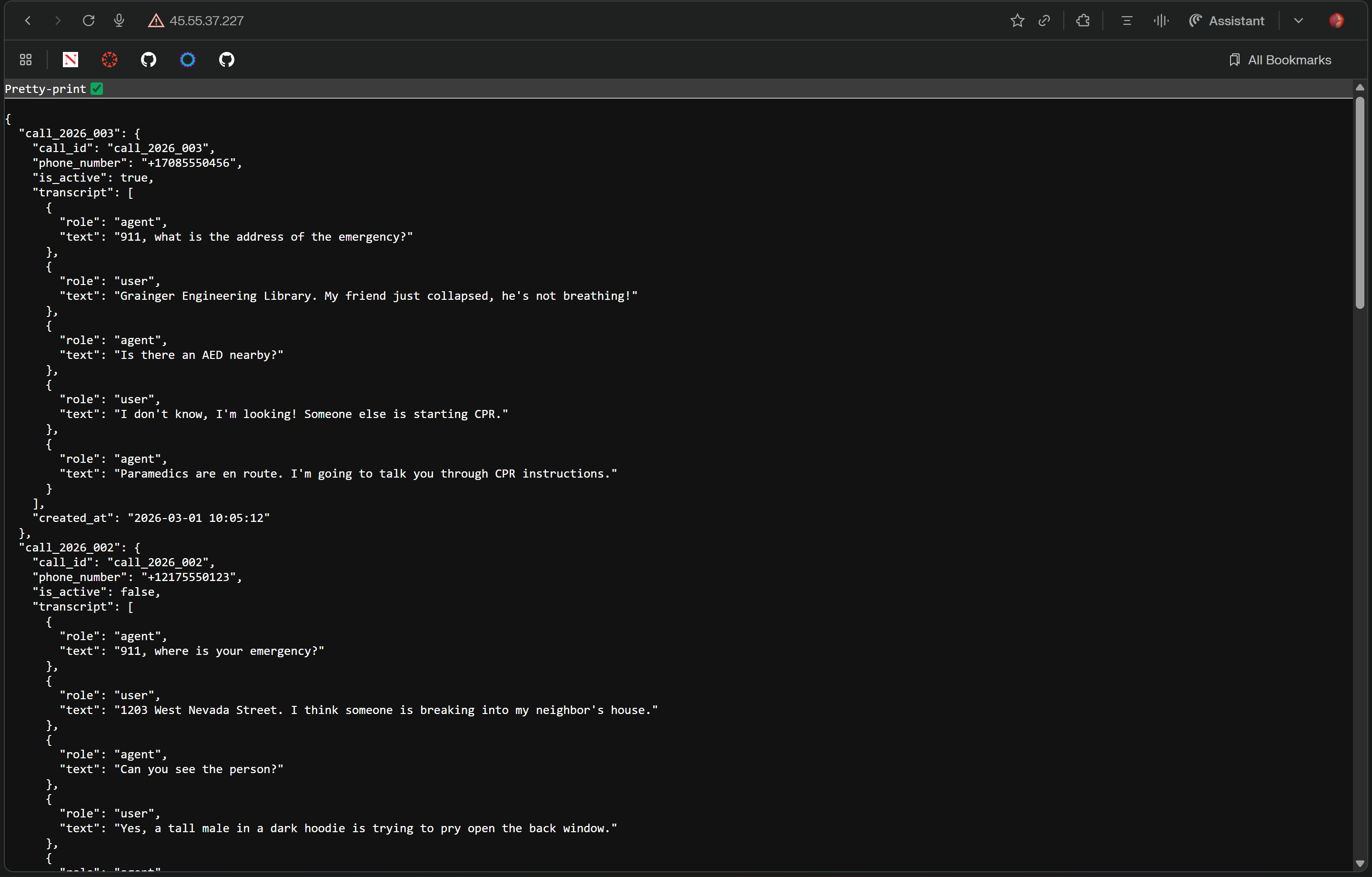Click the not-secure warning triangle icon
This screenshot has width=1372, height=877.
click(156, 21)
